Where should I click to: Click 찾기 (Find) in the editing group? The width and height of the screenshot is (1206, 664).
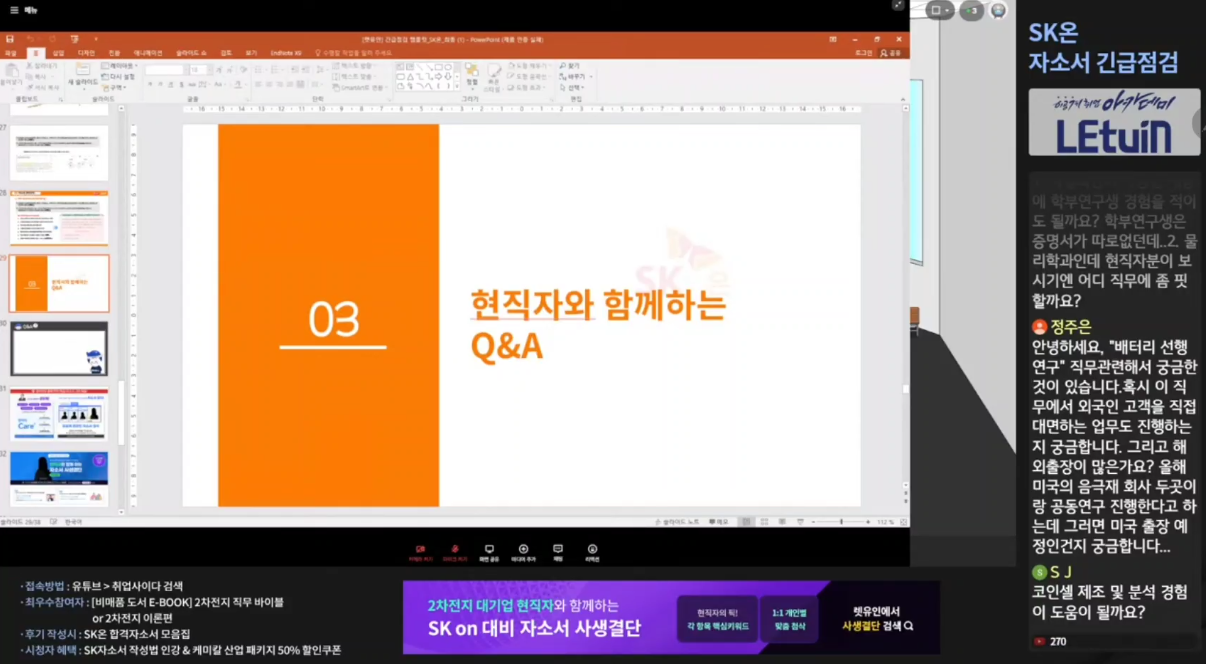[571, 66]
